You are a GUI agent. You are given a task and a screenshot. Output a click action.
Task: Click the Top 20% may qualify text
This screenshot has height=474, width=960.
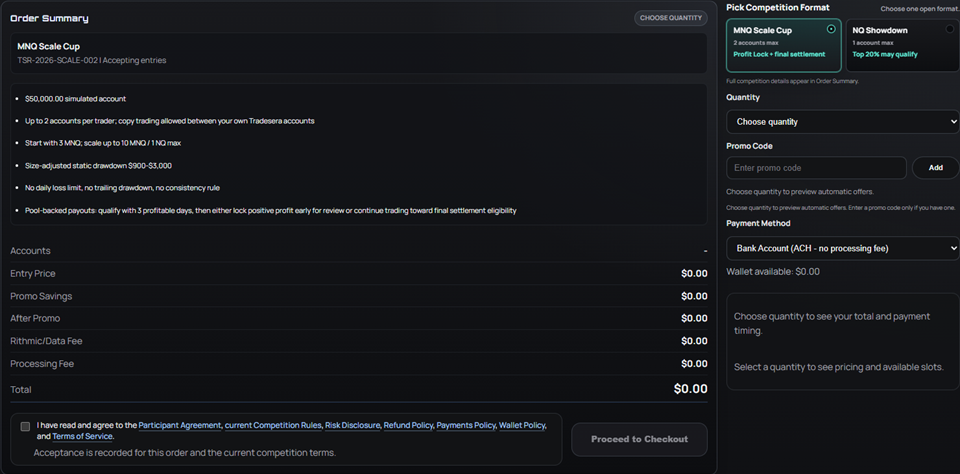(x=885, y=54)
